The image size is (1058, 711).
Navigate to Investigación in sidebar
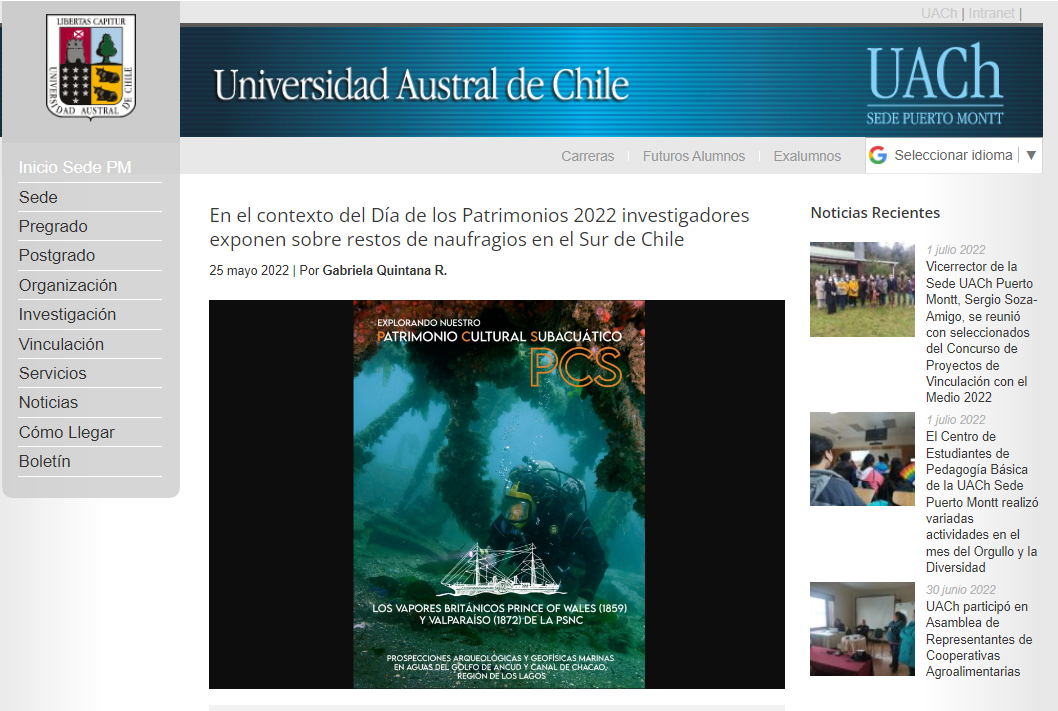coord(67,314)
